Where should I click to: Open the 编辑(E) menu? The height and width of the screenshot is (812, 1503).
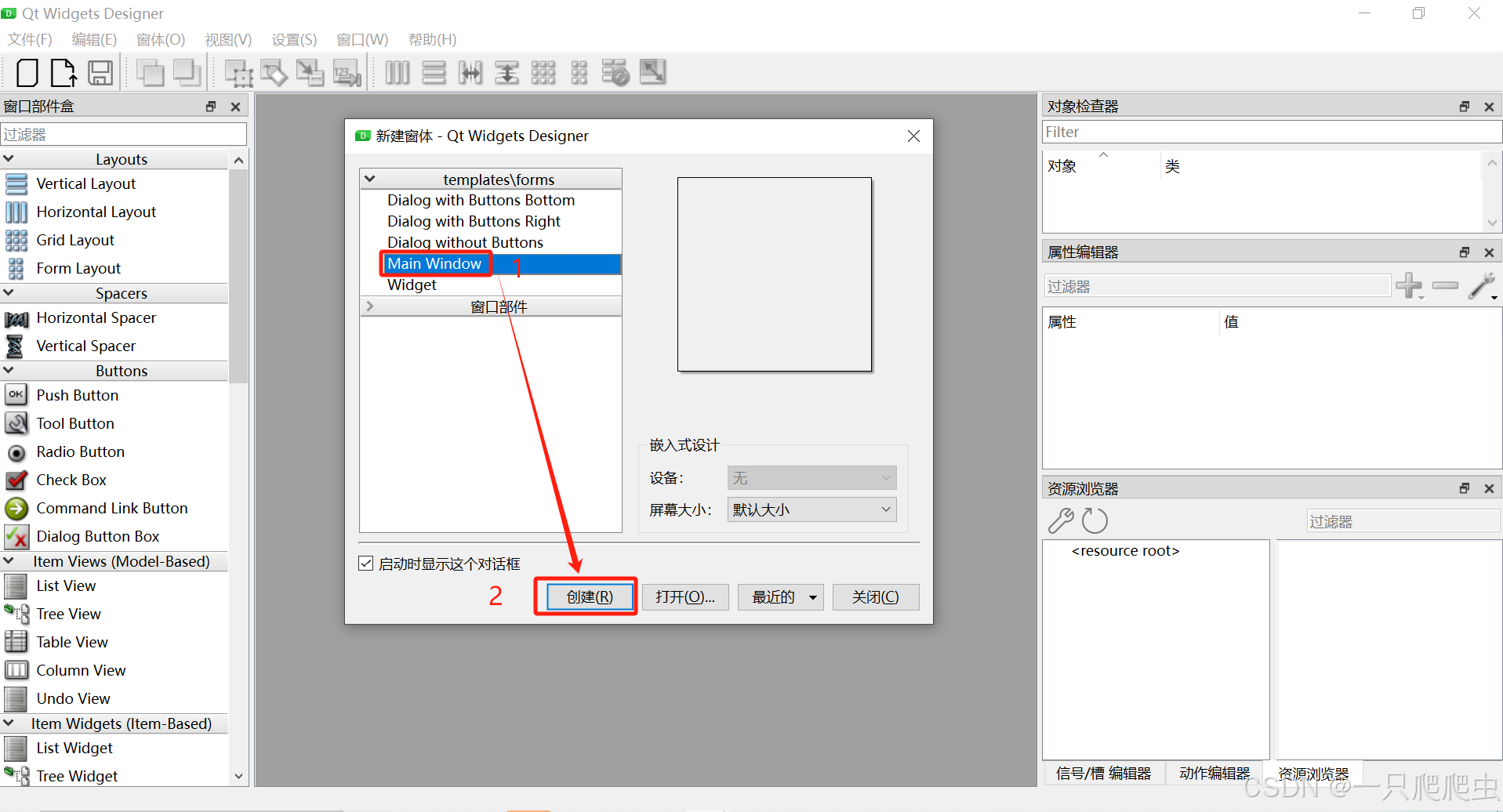94,39
